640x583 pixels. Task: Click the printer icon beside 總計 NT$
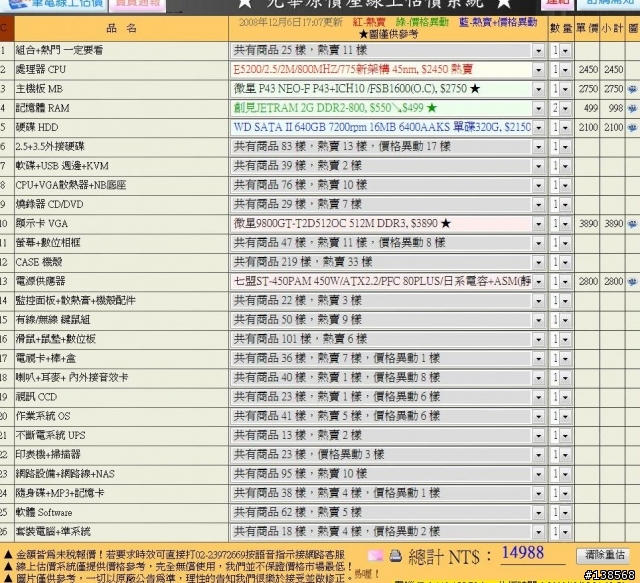395,556
